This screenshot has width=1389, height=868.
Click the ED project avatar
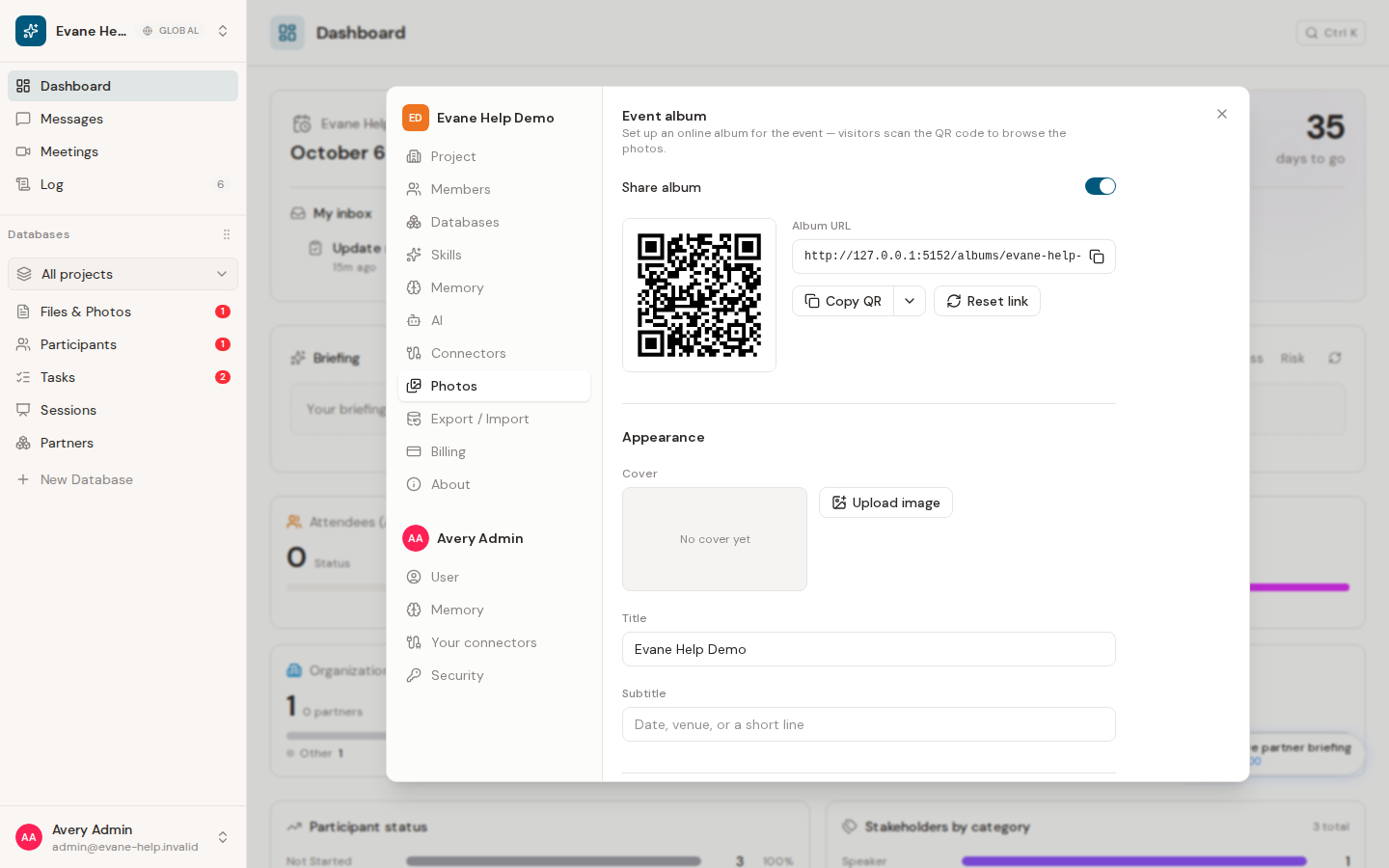click(x=416, y=118)
